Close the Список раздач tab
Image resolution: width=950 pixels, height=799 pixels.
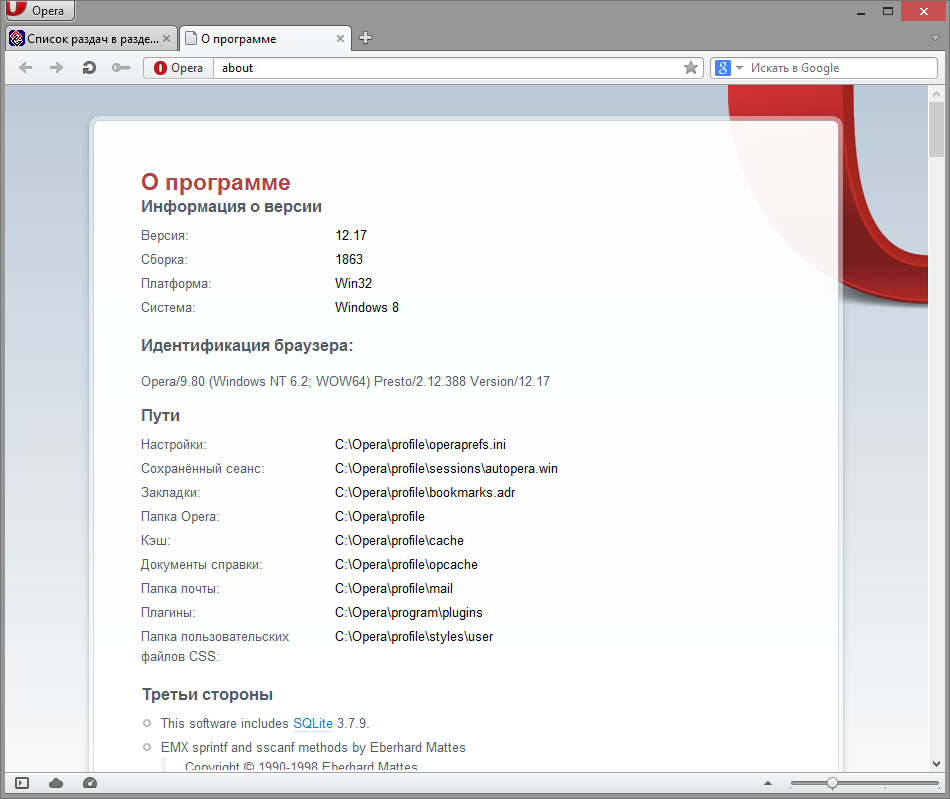coord(167,39)
